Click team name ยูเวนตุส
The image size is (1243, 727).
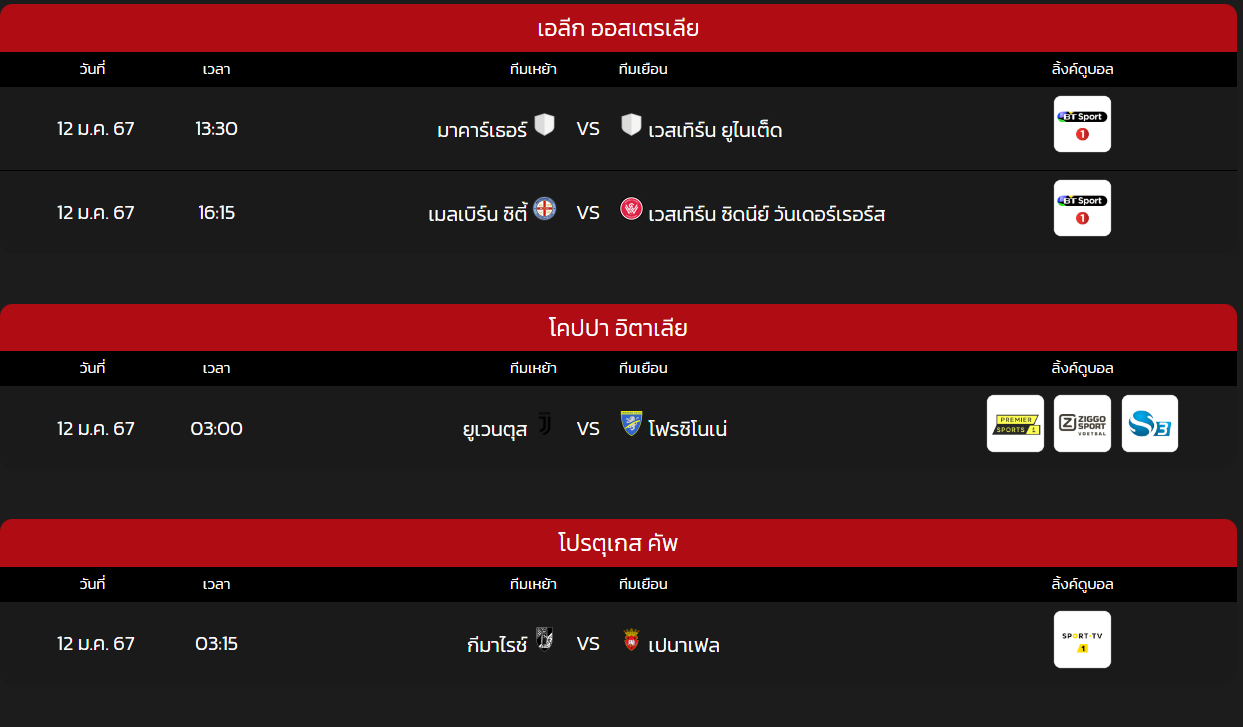495,430
